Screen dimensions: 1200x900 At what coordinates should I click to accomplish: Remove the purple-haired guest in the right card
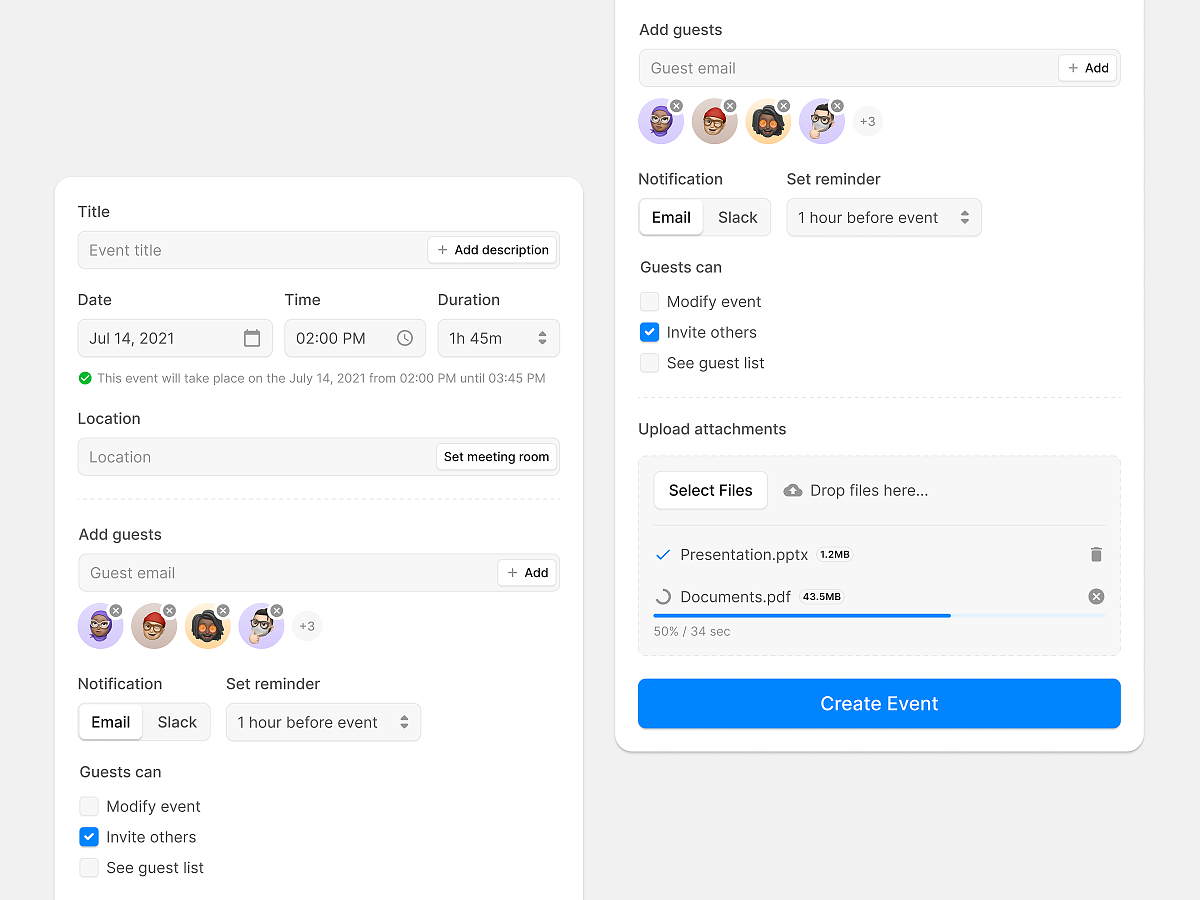[x=677, y=106]
